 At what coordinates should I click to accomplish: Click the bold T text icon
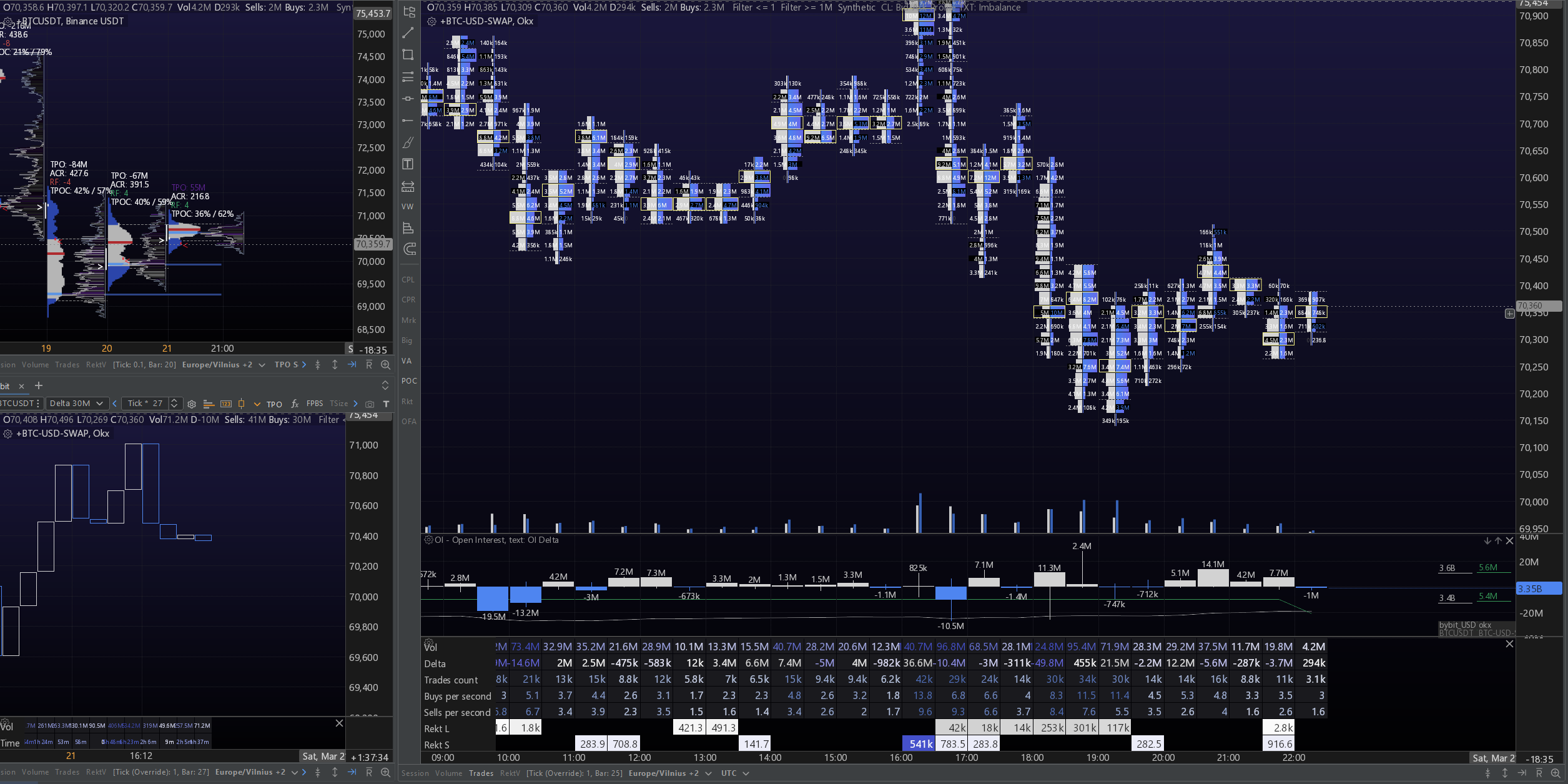(x=386, y=404)
